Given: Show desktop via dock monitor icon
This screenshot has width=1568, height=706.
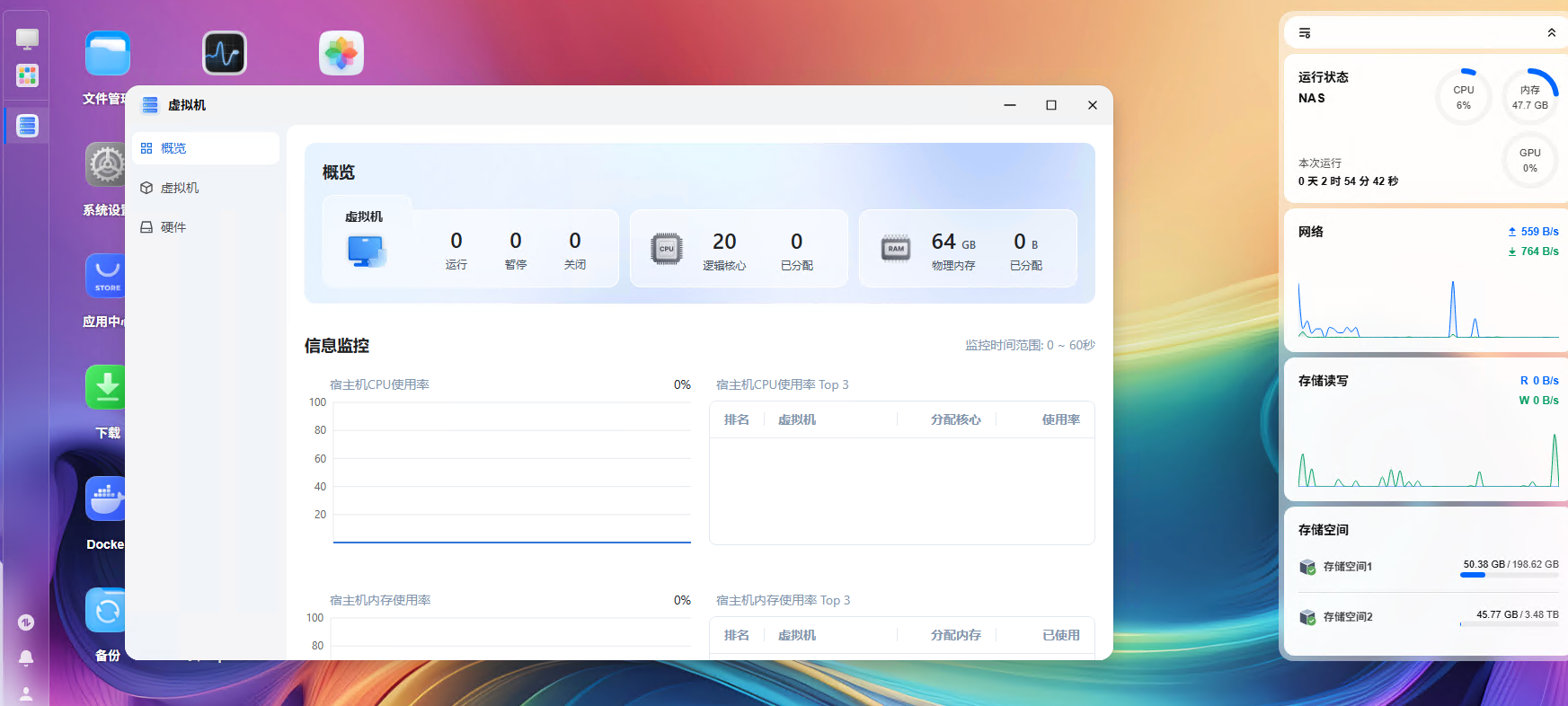Looking at the screenshot, I should [27, 39].
